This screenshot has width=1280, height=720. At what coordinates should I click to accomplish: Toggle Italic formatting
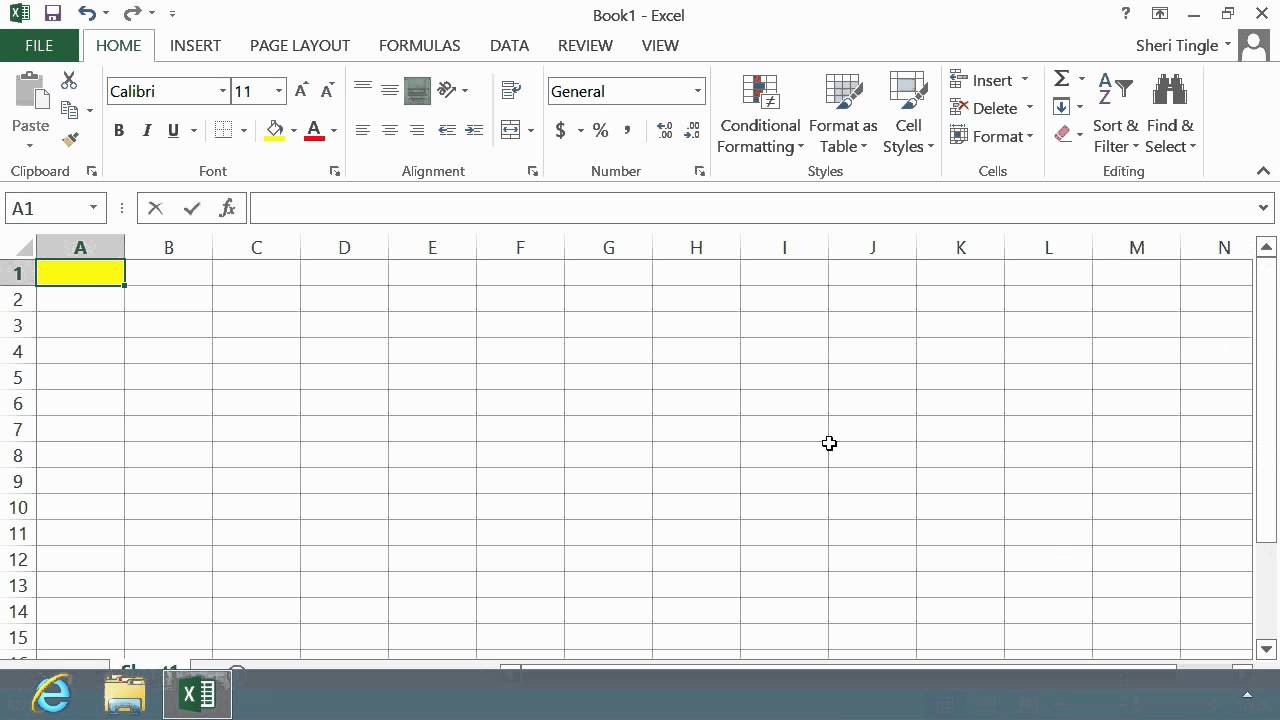tap(146, 130)
